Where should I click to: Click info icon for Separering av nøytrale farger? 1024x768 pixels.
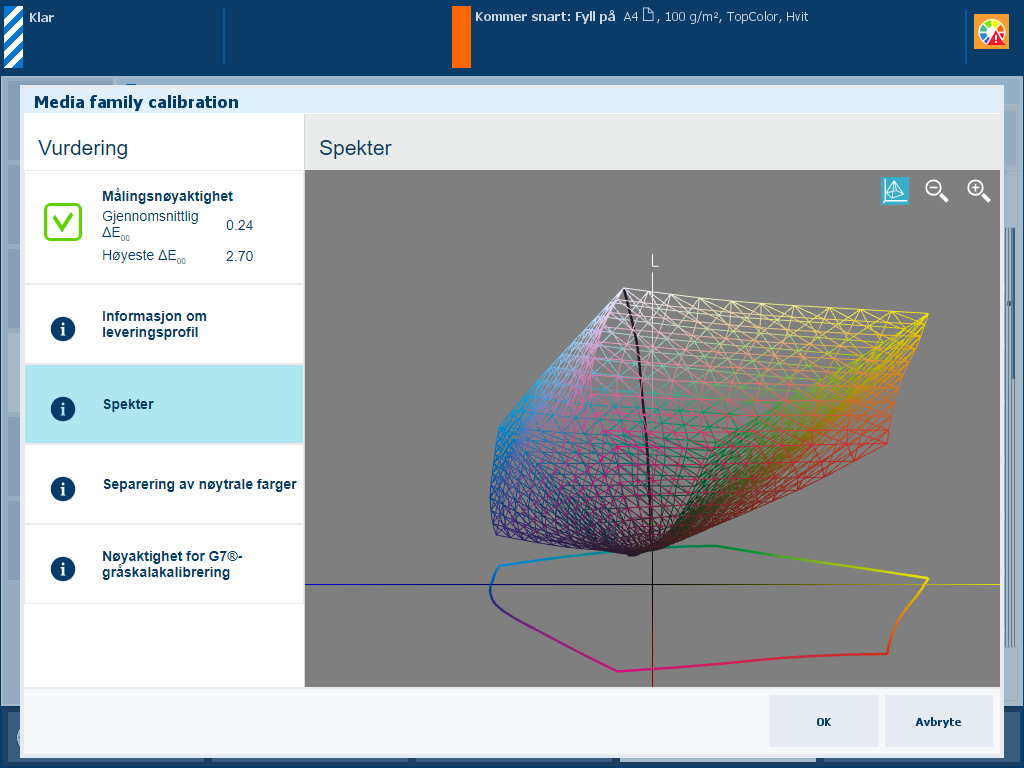coord(63,488)
